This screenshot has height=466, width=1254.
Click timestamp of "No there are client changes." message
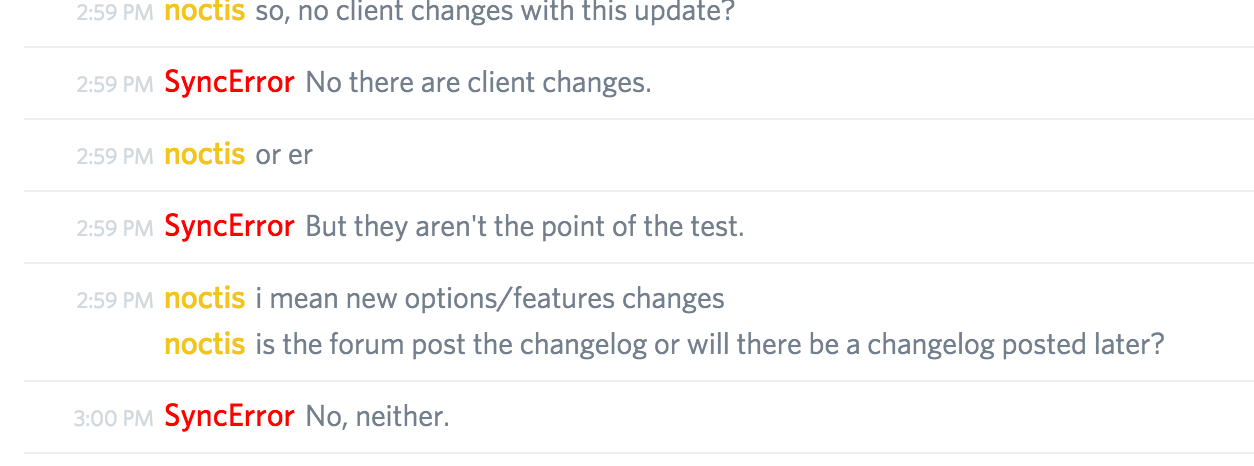[x=114, y=83]
